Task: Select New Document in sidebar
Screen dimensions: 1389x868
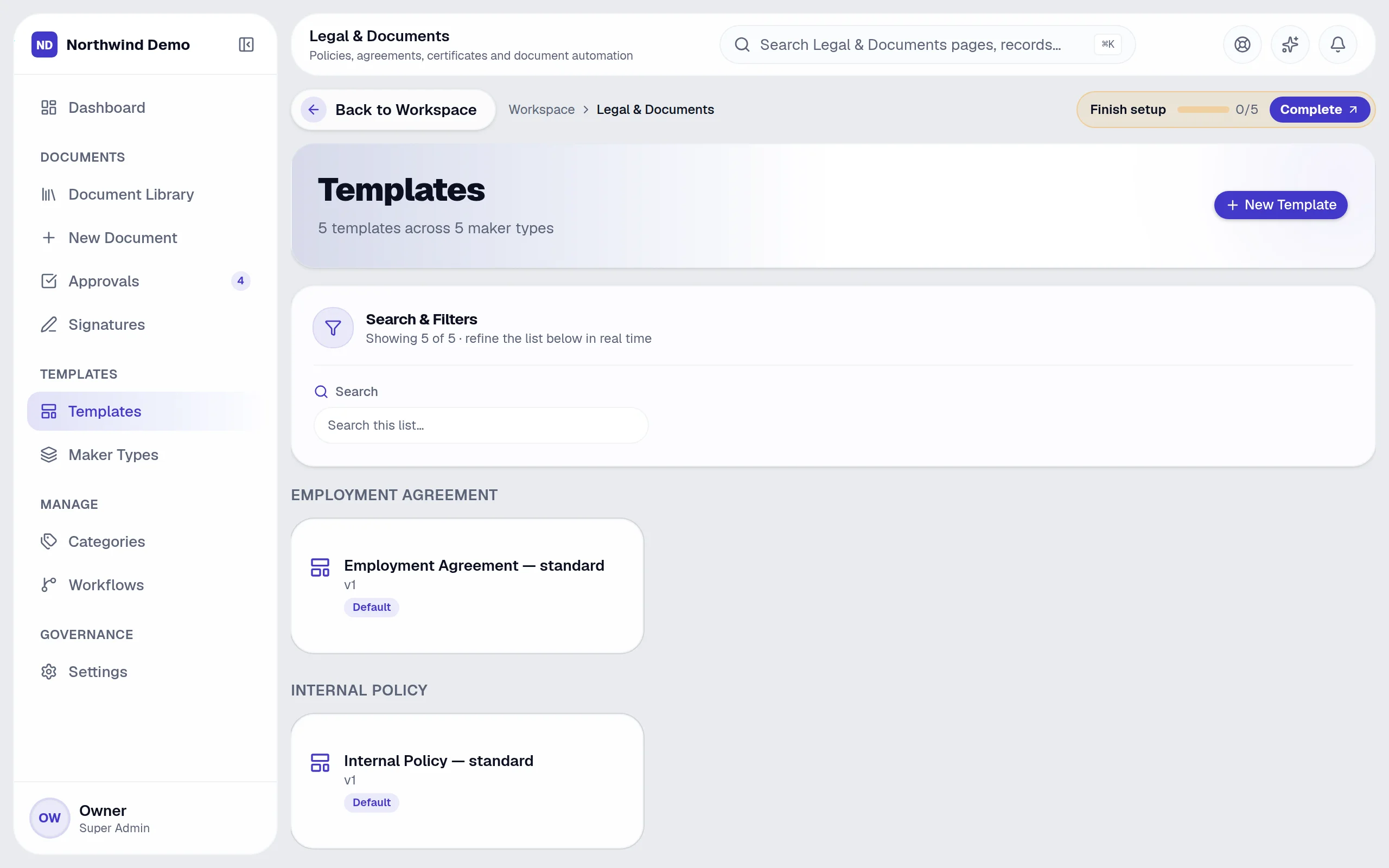Action: coord(145,238)
